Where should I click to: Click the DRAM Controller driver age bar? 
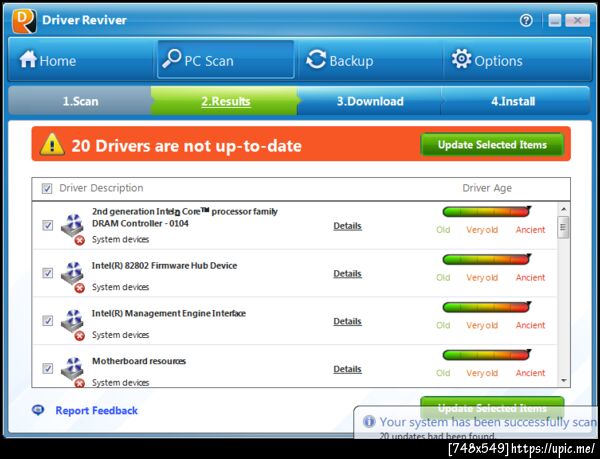(x=486, y=212)
